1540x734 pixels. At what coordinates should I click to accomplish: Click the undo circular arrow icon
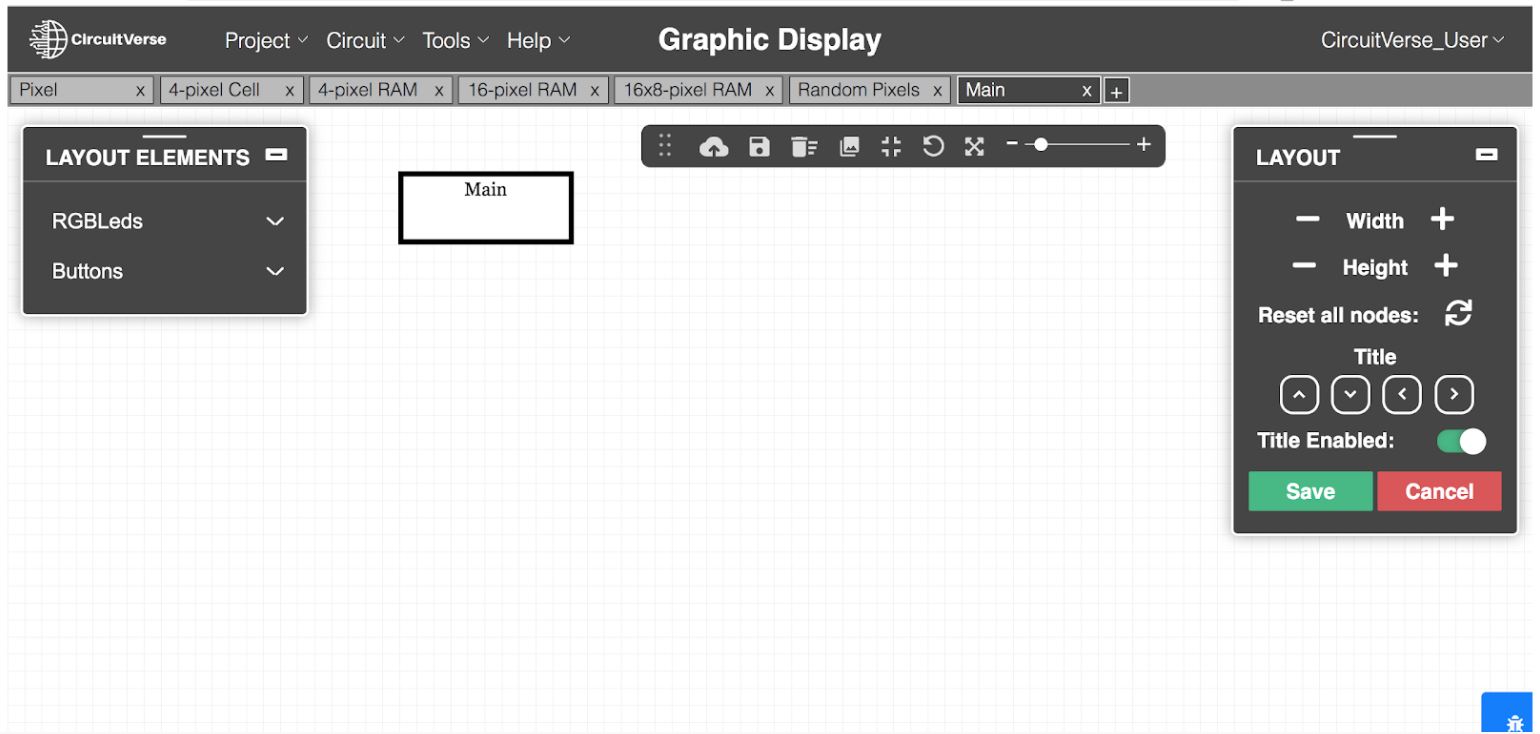933,147
